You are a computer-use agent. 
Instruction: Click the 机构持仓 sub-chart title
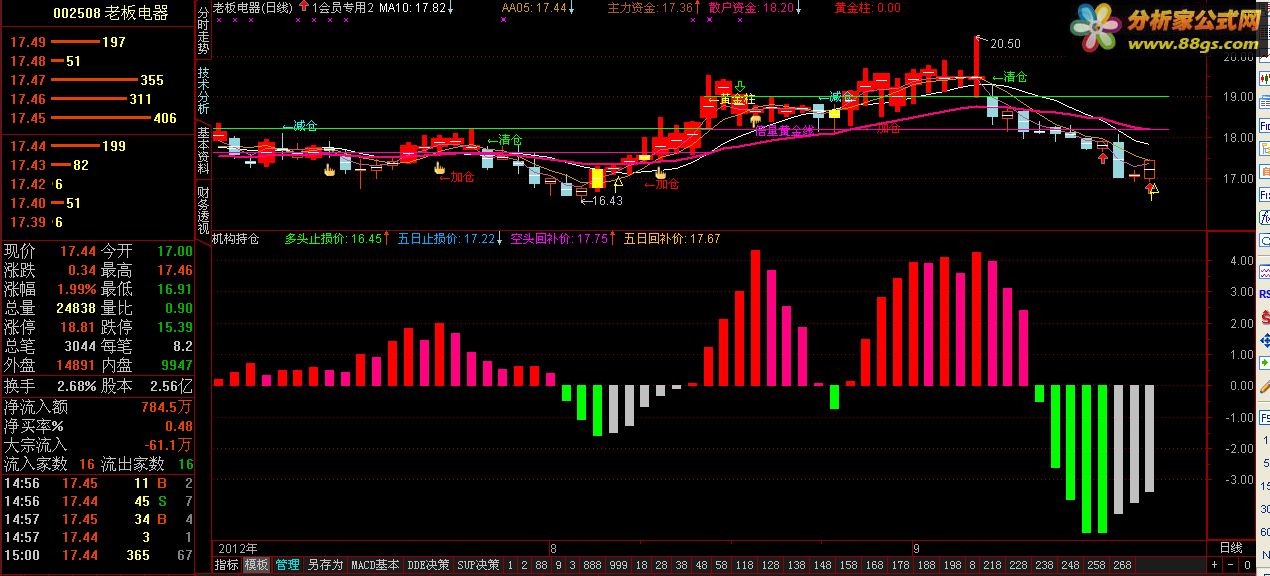click(236, 239)
